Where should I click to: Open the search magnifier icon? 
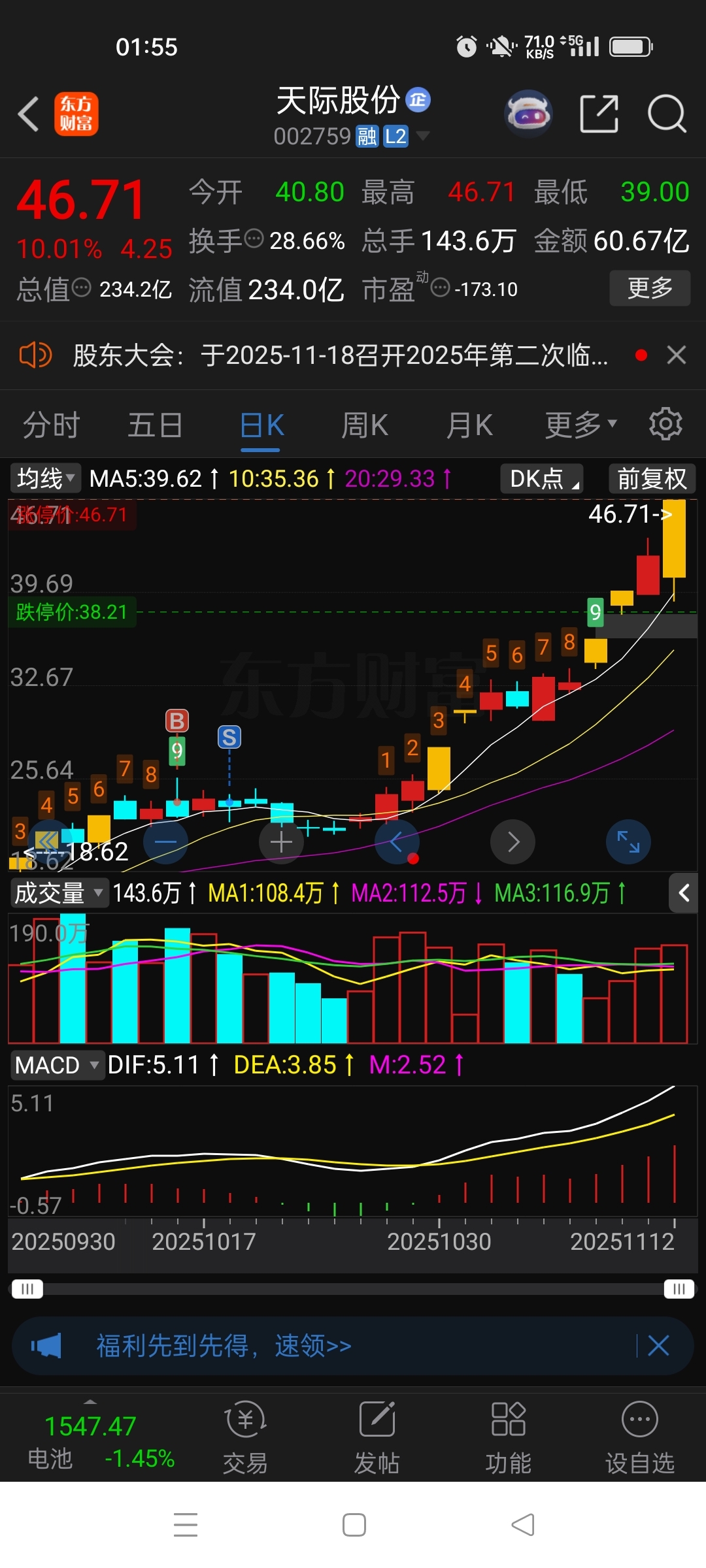pyautogui.click(x=667, y=114)
